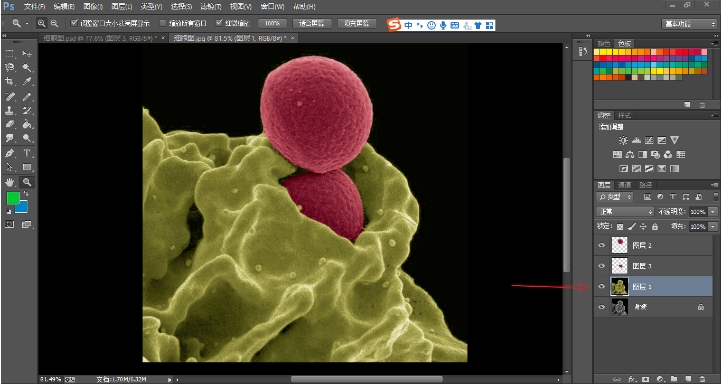Screen dimensions: 721x384
Task: Select the Eraser tool
Action: [x=10, y=124]
